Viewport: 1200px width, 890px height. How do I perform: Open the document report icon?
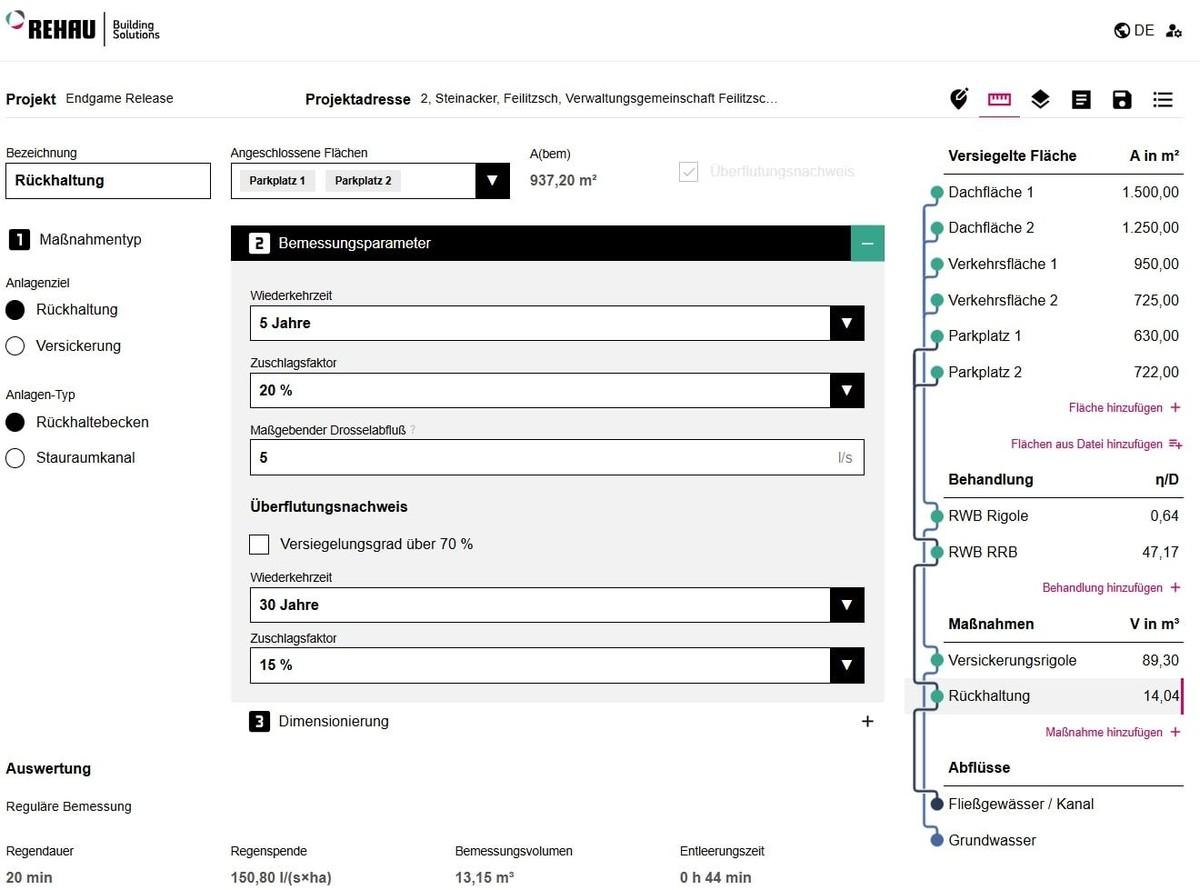[x=1081, y=99]
